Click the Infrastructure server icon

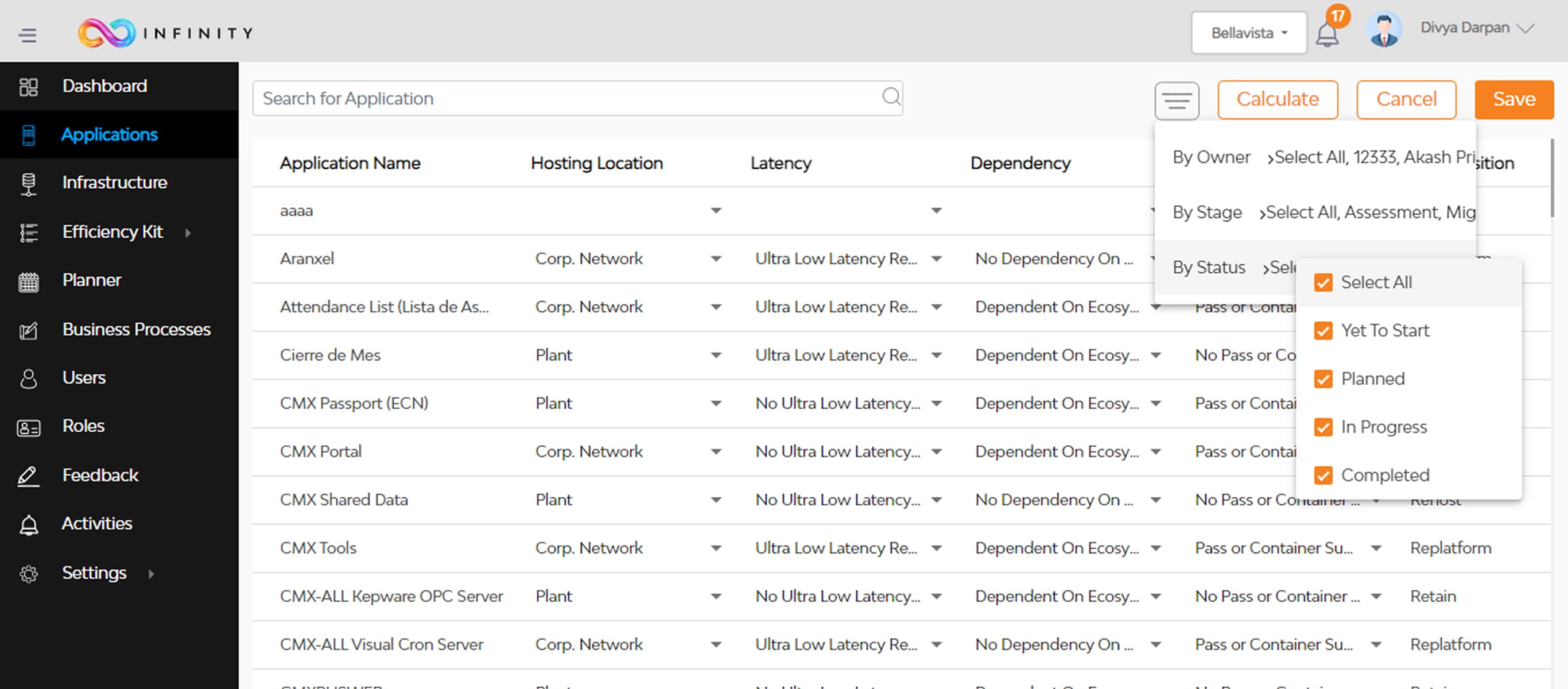[x=29, y=183]
